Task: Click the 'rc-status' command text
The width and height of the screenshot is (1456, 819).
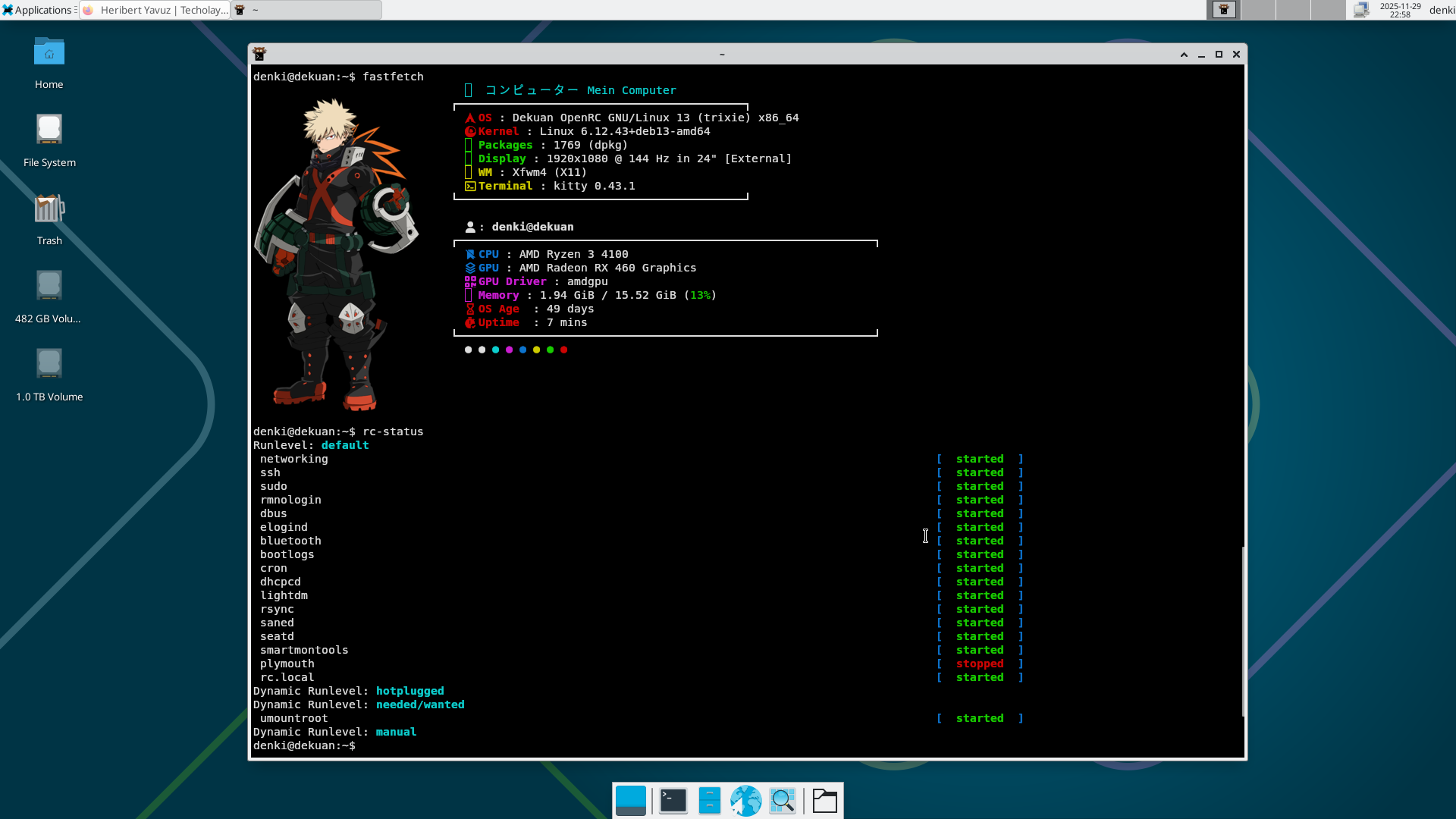Action: 393,431
